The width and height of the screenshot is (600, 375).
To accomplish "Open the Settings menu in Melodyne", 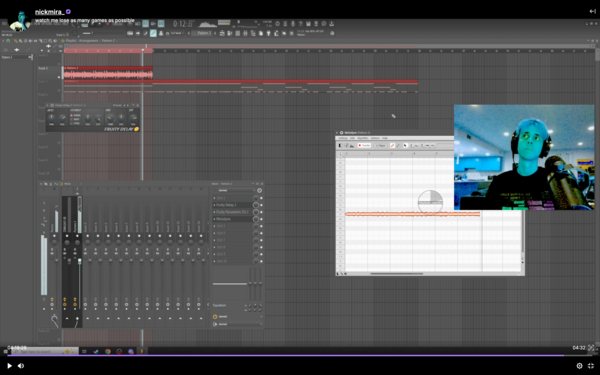I will [342, 138].
